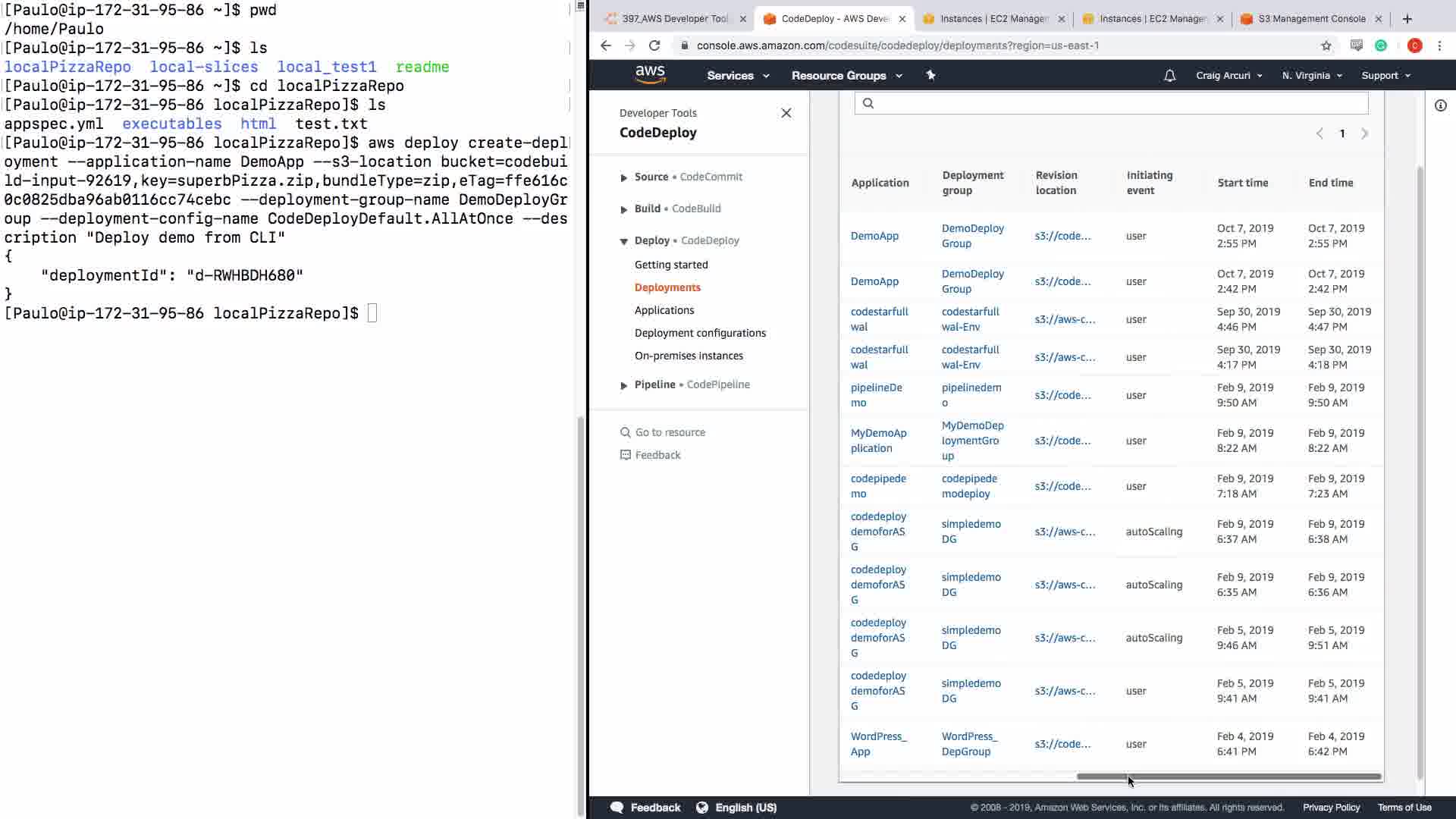Select Applications in the sidebar

664,310
